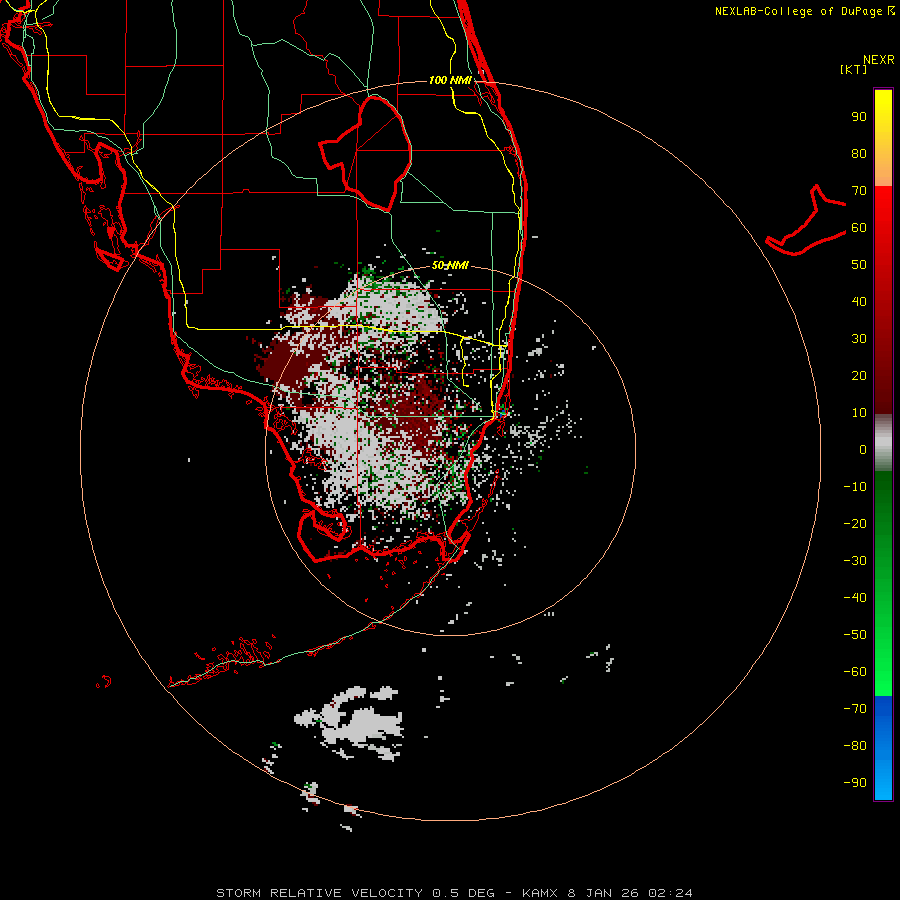The height and width of the screenshot is (900, 900).
Task: Click the -20 value on the velocity scale
Action: point(855,523)
